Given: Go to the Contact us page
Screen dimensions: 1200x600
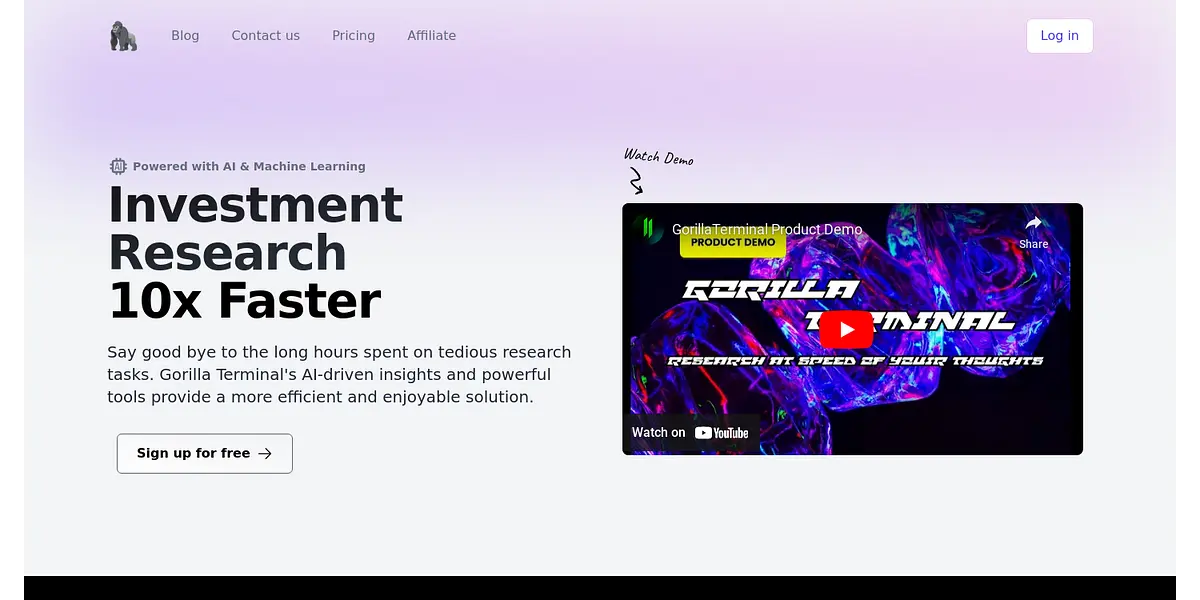Looking at the screenshot, I should tap(265, 36).
